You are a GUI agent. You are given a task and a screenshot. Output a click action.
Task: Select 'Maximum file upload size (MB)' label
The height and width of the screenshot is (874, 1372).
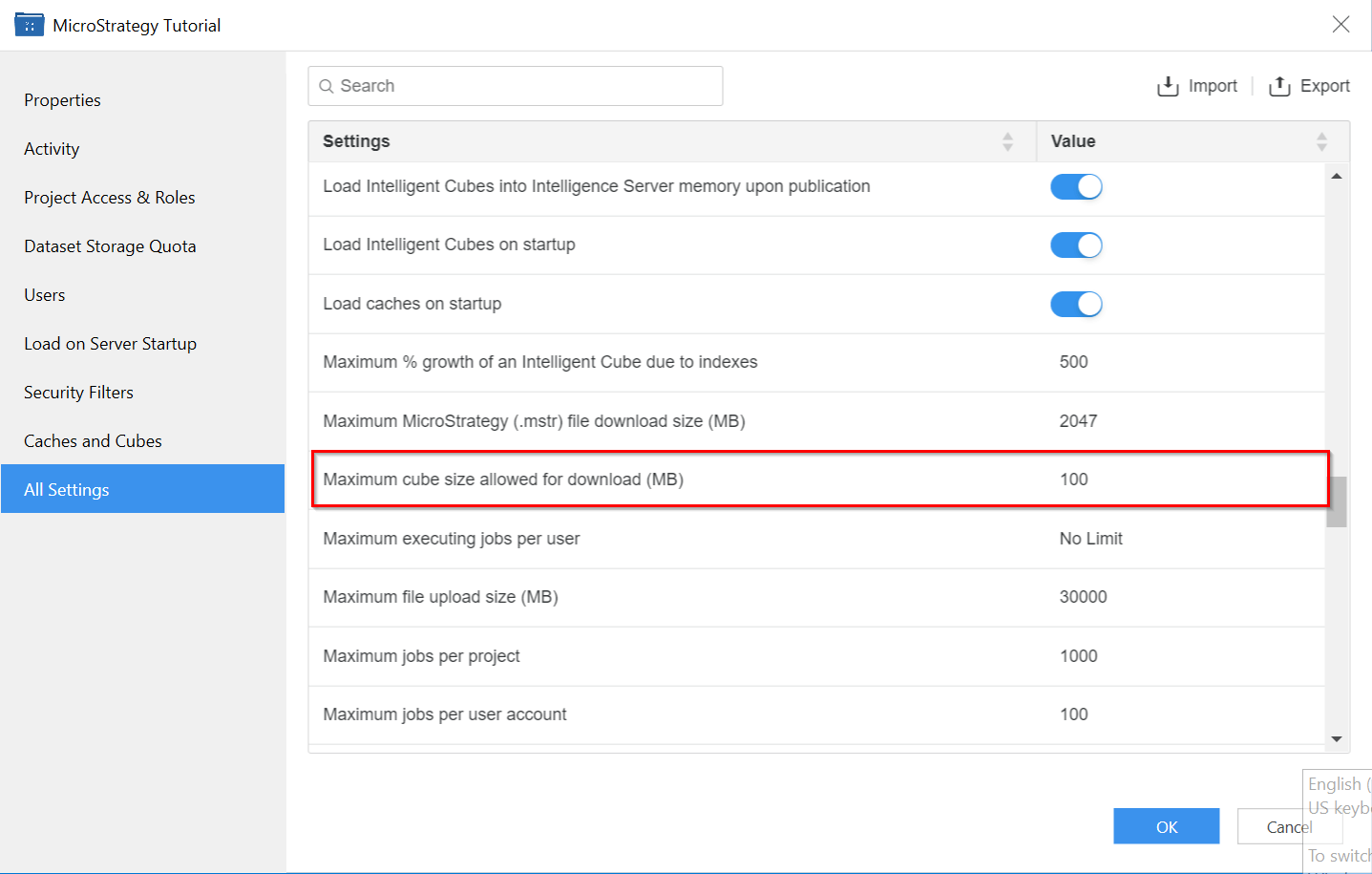point(440,597)
